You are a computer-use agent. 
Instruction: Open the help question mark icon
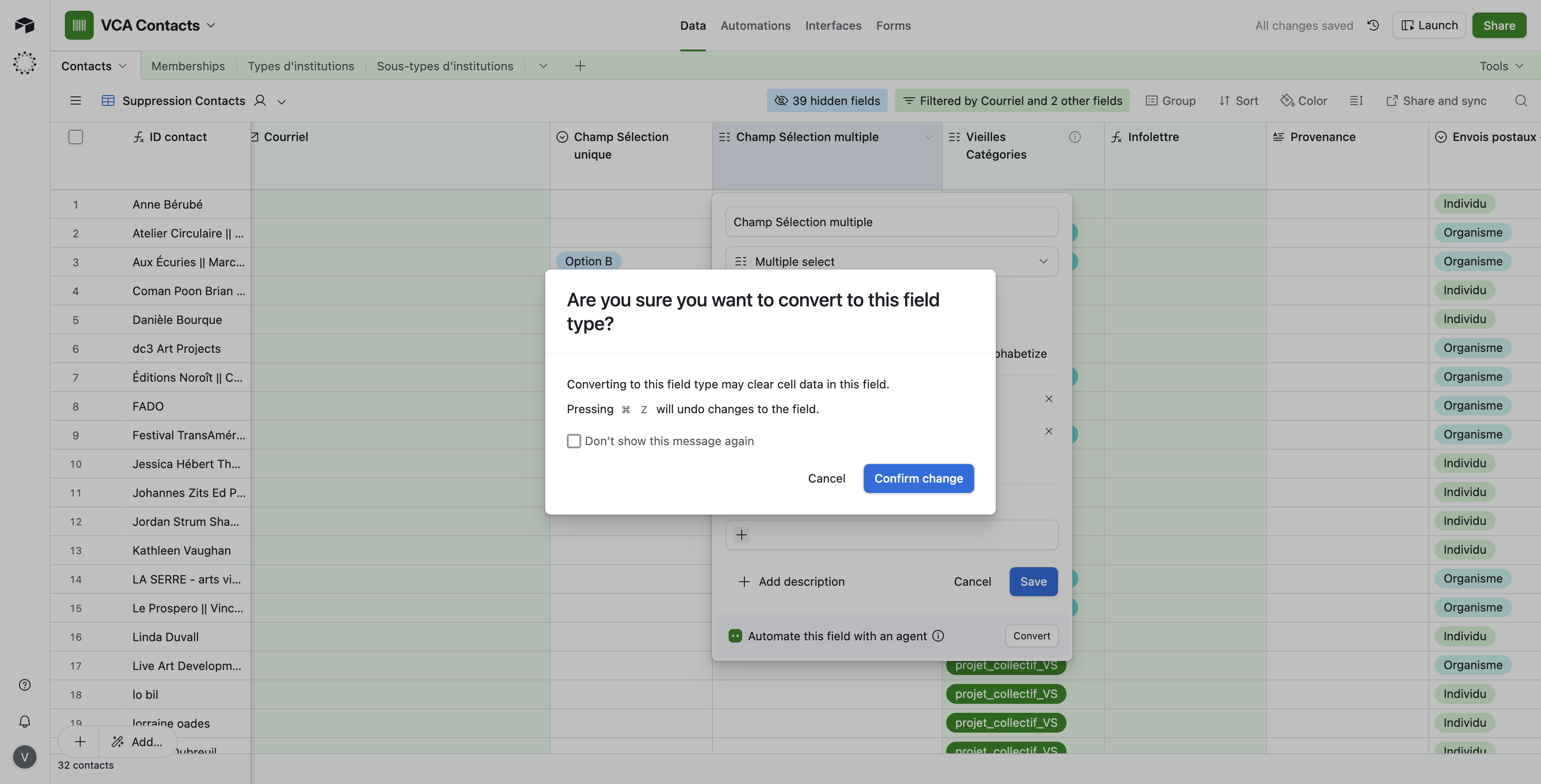click(x=24, y=685)
